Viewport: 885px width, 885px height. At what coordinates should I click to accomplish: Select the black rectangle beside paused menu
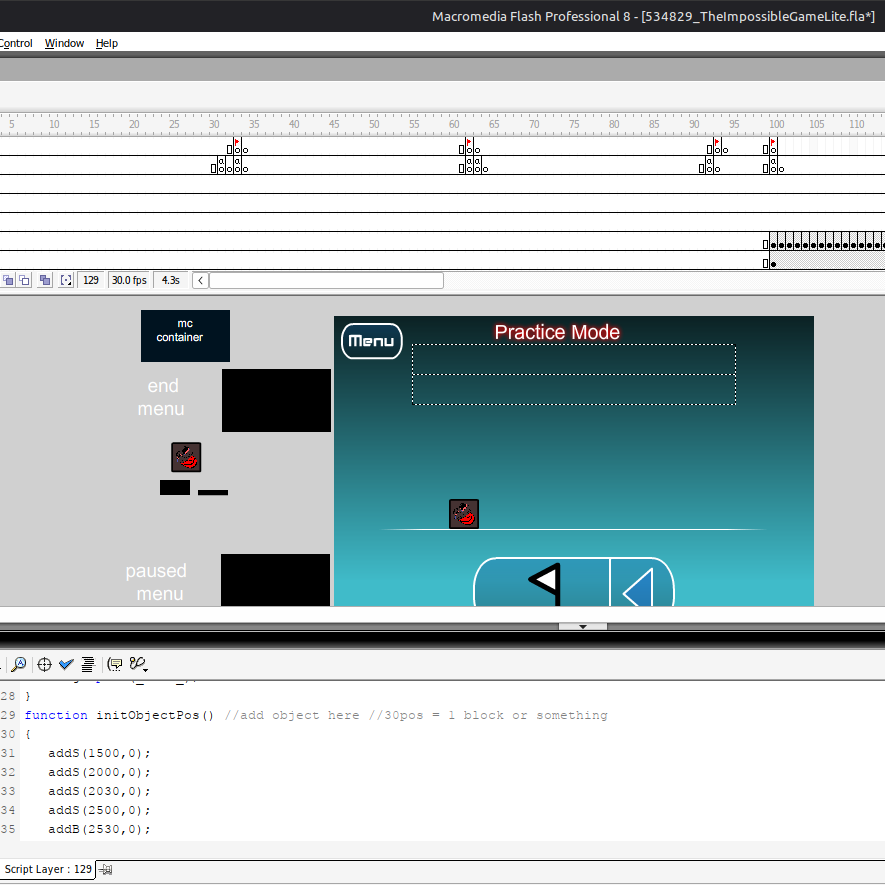tap(275, 580)
